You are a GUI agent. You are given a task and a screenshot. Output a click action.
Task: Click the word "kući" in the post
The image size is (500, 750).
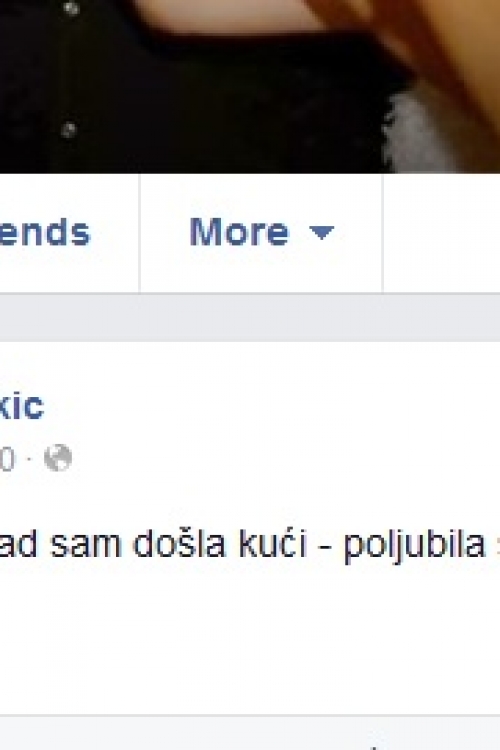coord(273,544)
